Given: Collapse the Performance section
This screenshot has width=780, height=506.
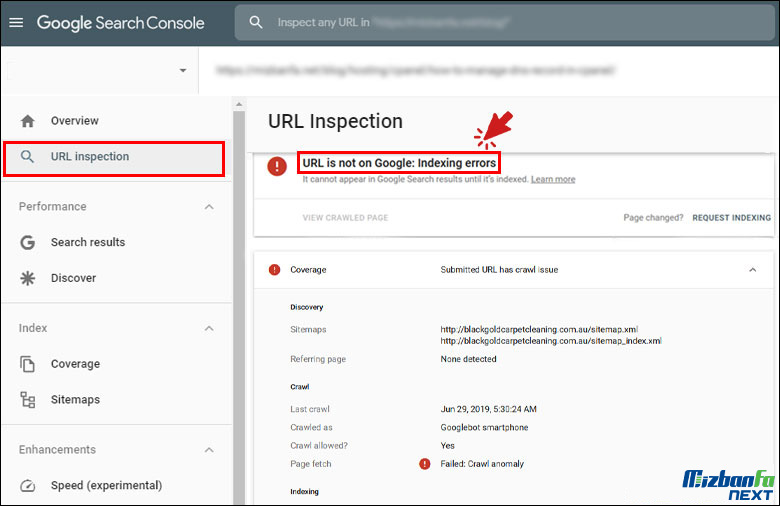Looking at the screenshot, I should [209, 206].
